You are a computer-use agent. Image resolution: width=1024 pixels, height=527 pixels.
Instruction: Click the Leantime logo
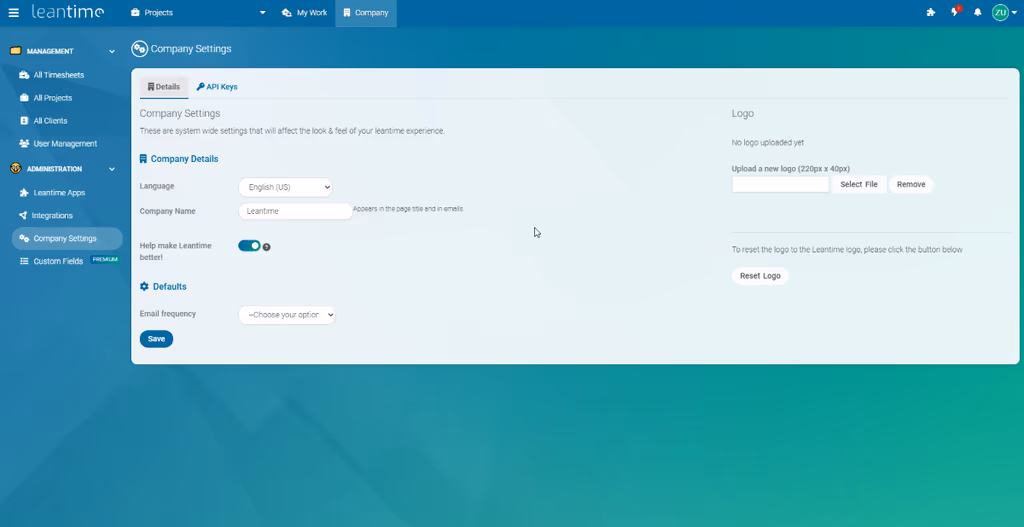(x=67, y=12)
